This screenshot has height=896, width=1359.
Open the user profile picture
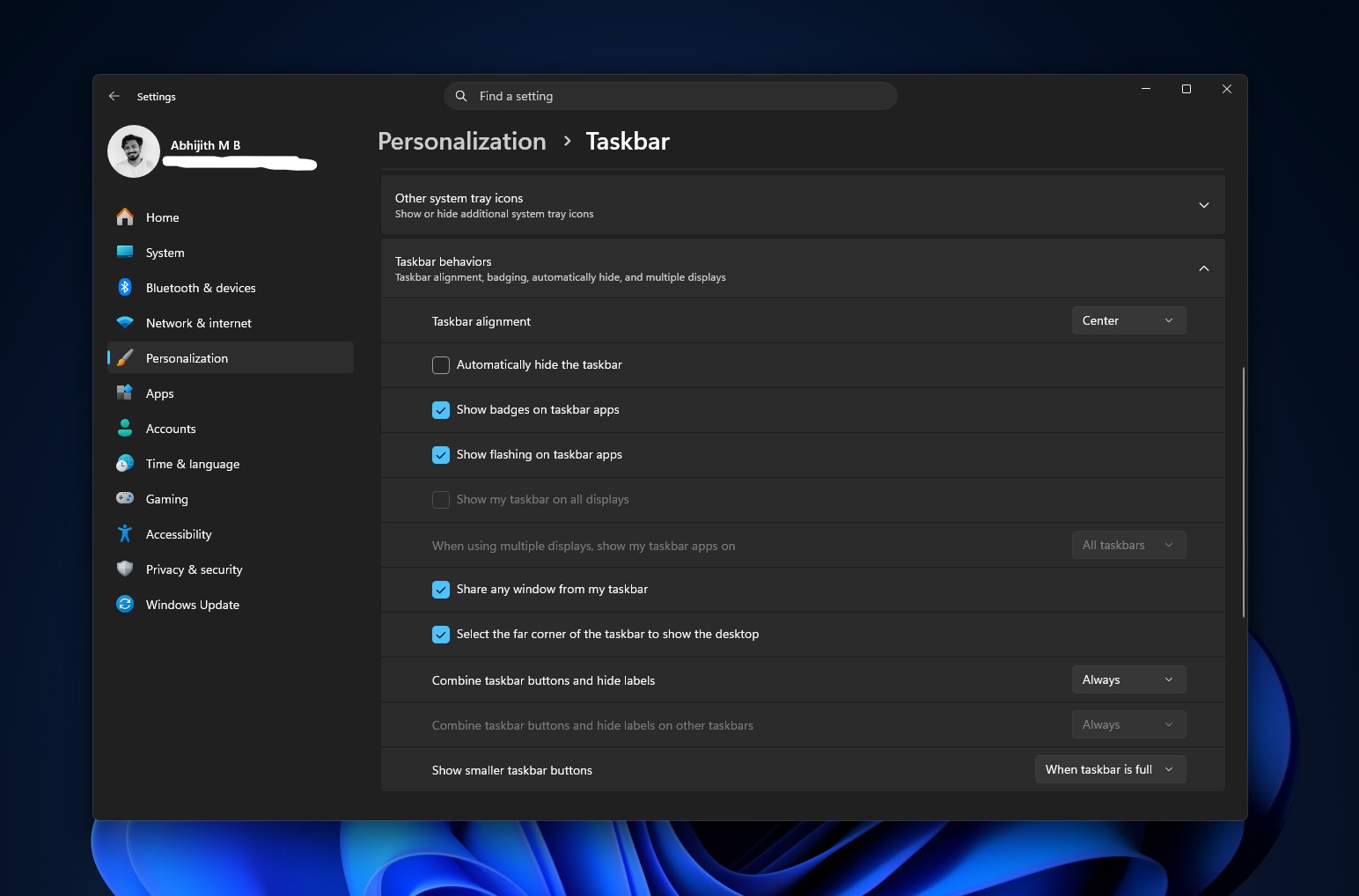pyautogui.click(x=134, y=151)
